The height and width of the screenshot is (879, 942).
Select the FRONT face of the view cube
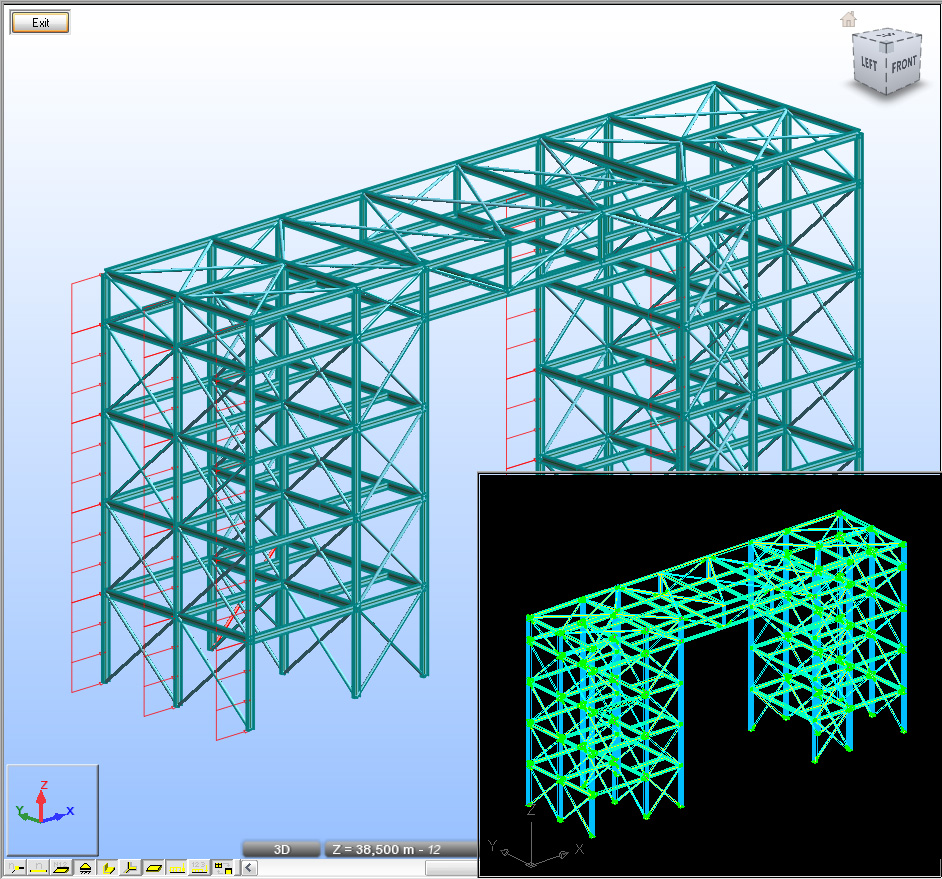[x=903, y=64]
